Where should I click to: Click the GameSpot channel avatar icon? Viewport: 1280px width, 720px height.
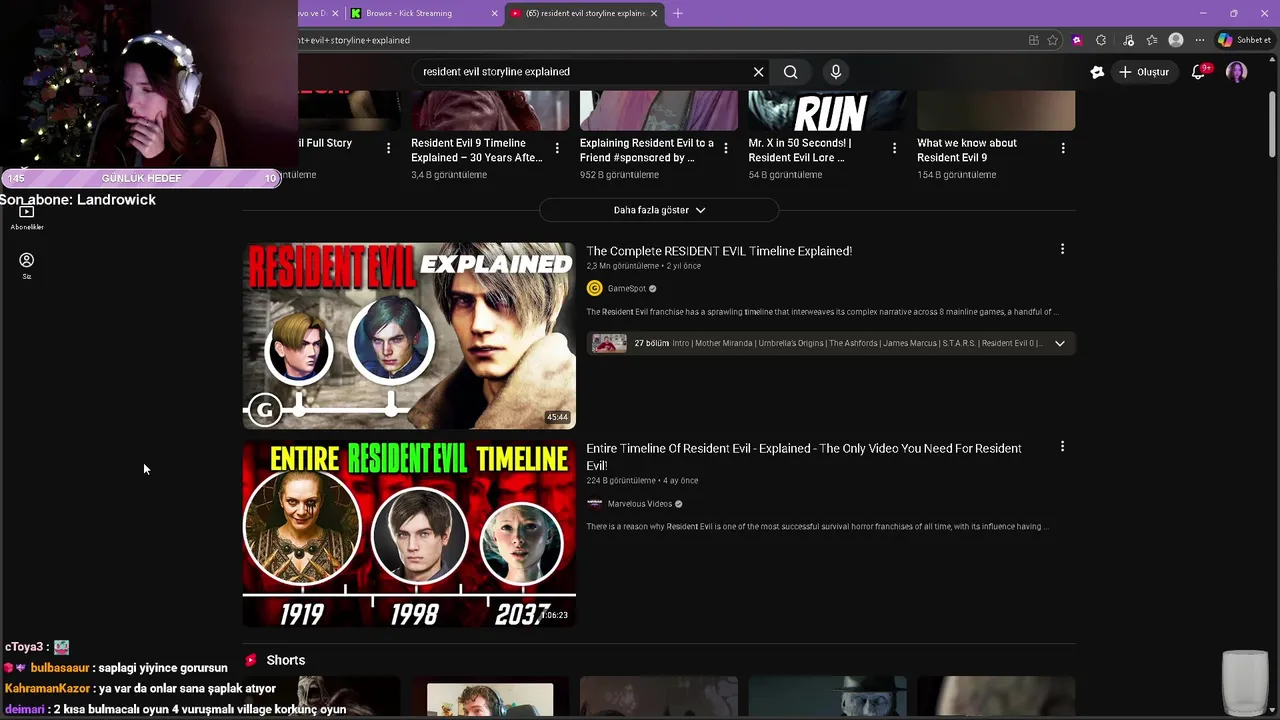pos(594,289)
